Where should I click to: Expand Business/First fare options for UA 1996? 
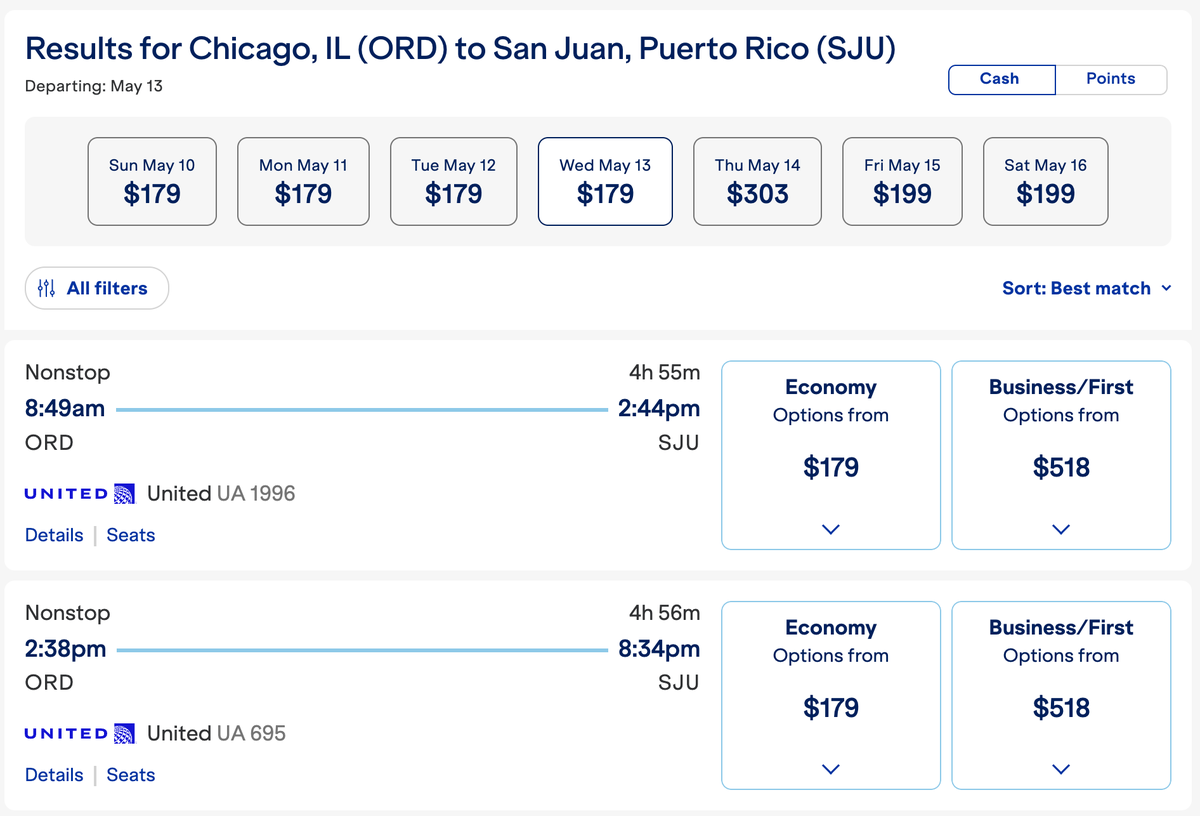tap(1060, 528)
